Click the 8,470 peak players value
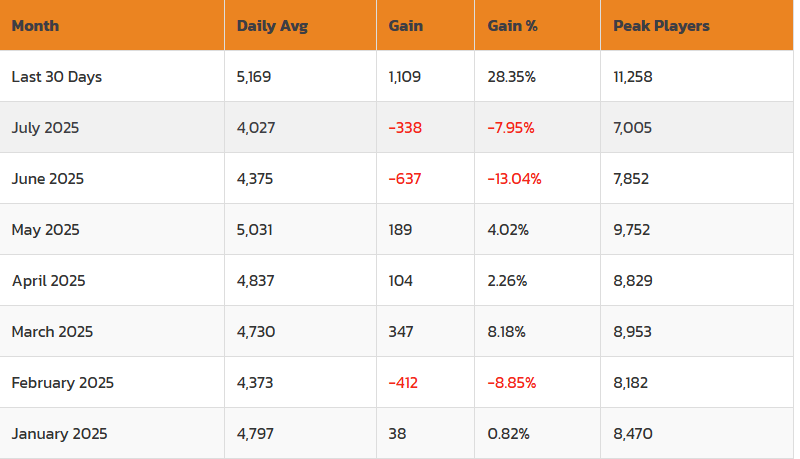The width and height of the screenshot is (800, 459). click(633, 434)
